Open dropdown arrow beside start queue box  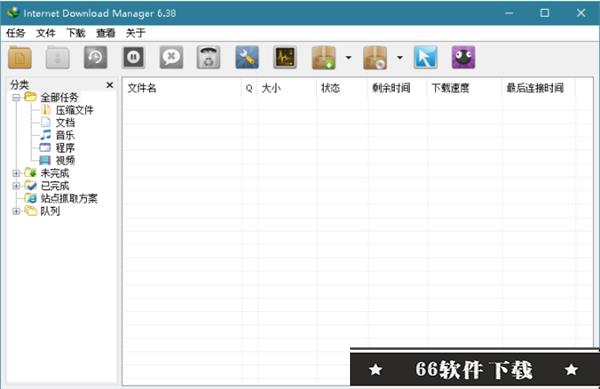(348, 58)
